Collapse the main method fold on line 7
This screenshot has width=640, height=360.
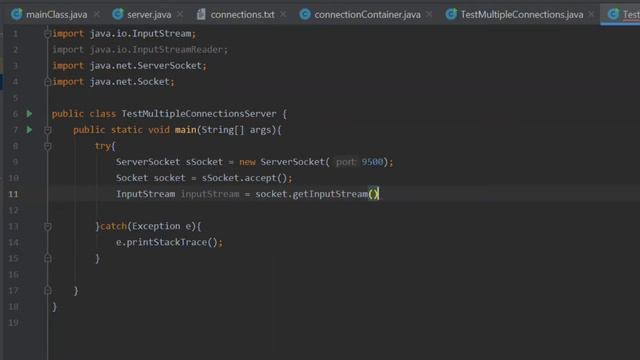[x=47, y=130]
